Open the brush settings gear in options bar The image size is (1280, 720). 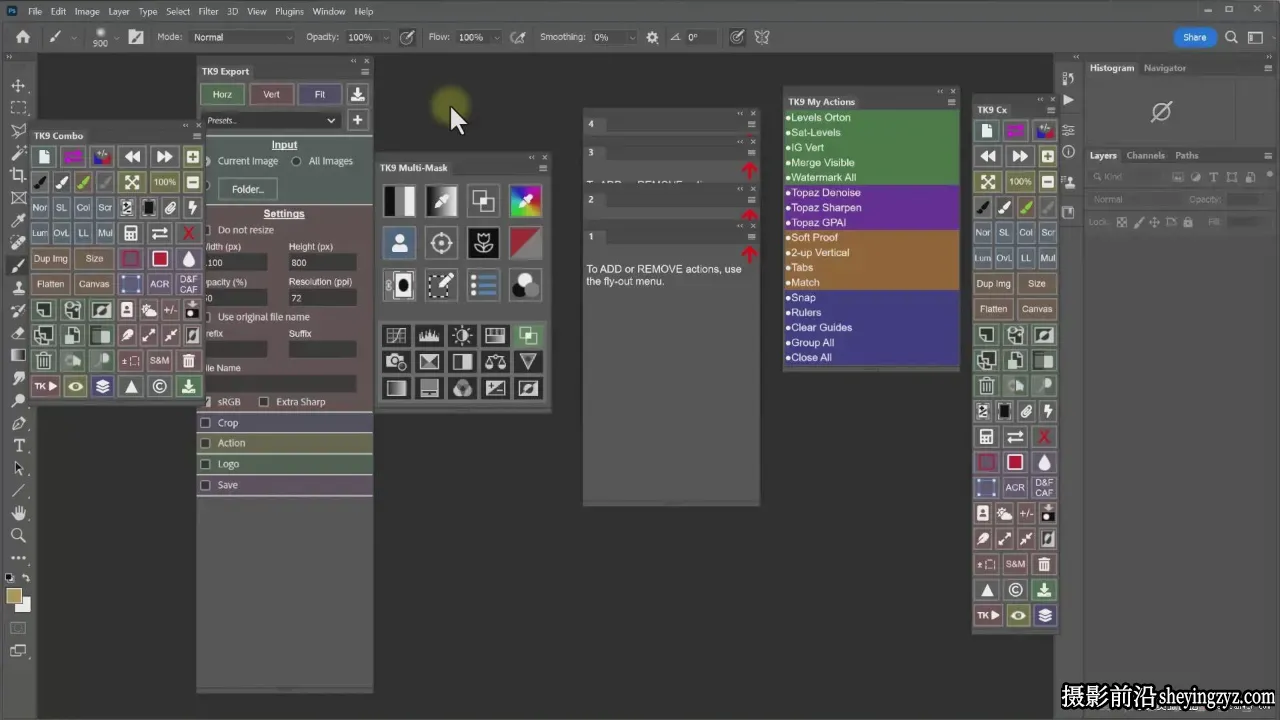click(652, 37)
